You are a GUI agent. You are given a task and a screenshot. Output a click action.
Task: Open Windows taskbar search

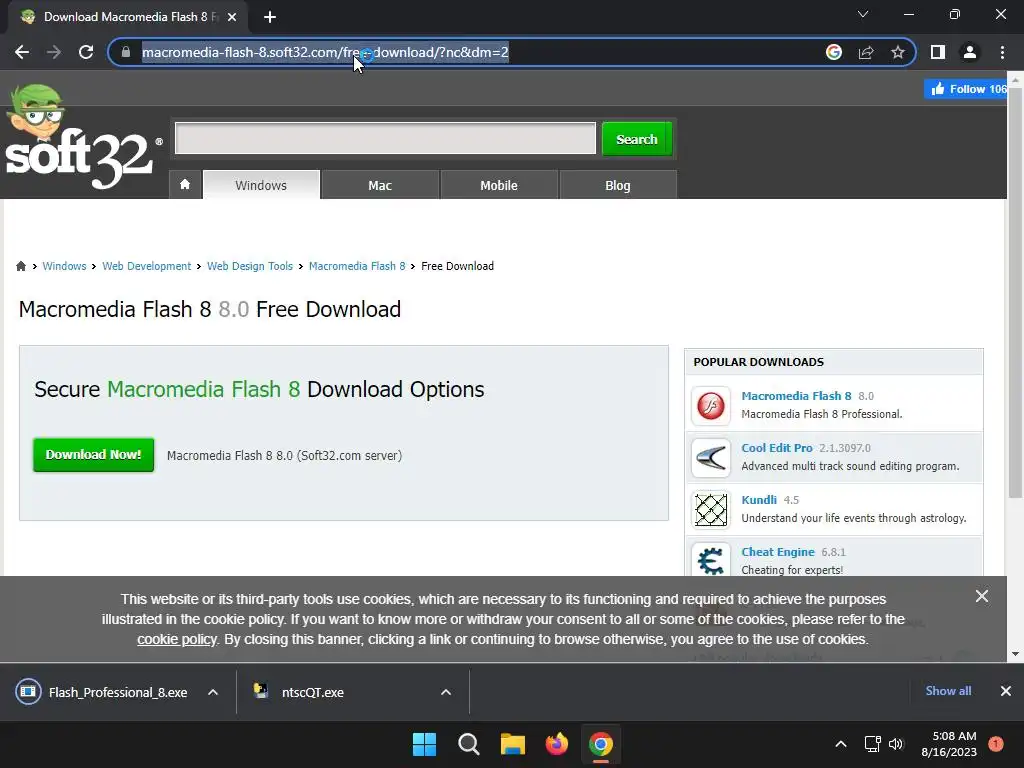pos(469,744)
